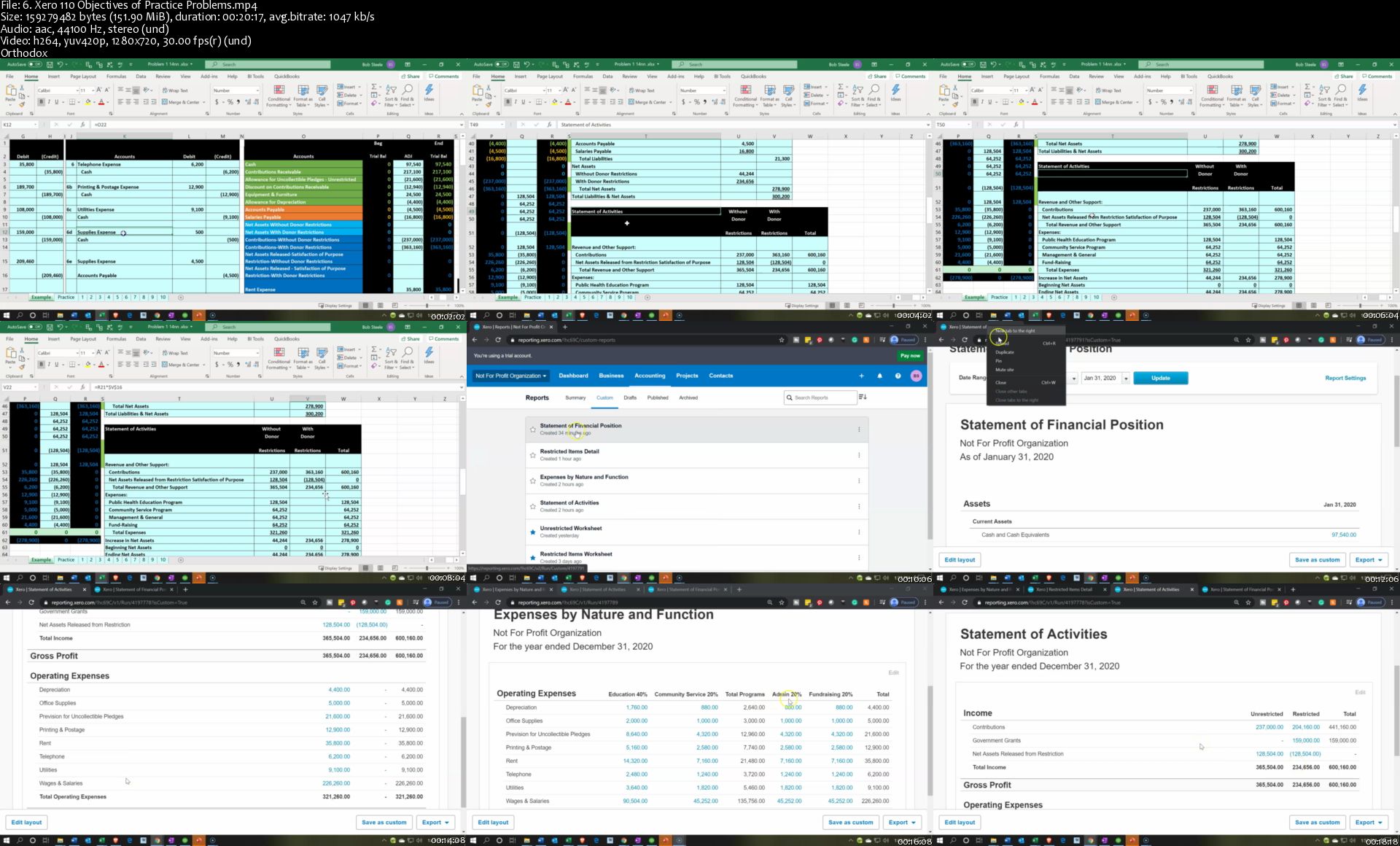Toggle the favorite star on Statement of Activities report
The width and height of the screenshot is (1400, 846).
click(533, 506)
